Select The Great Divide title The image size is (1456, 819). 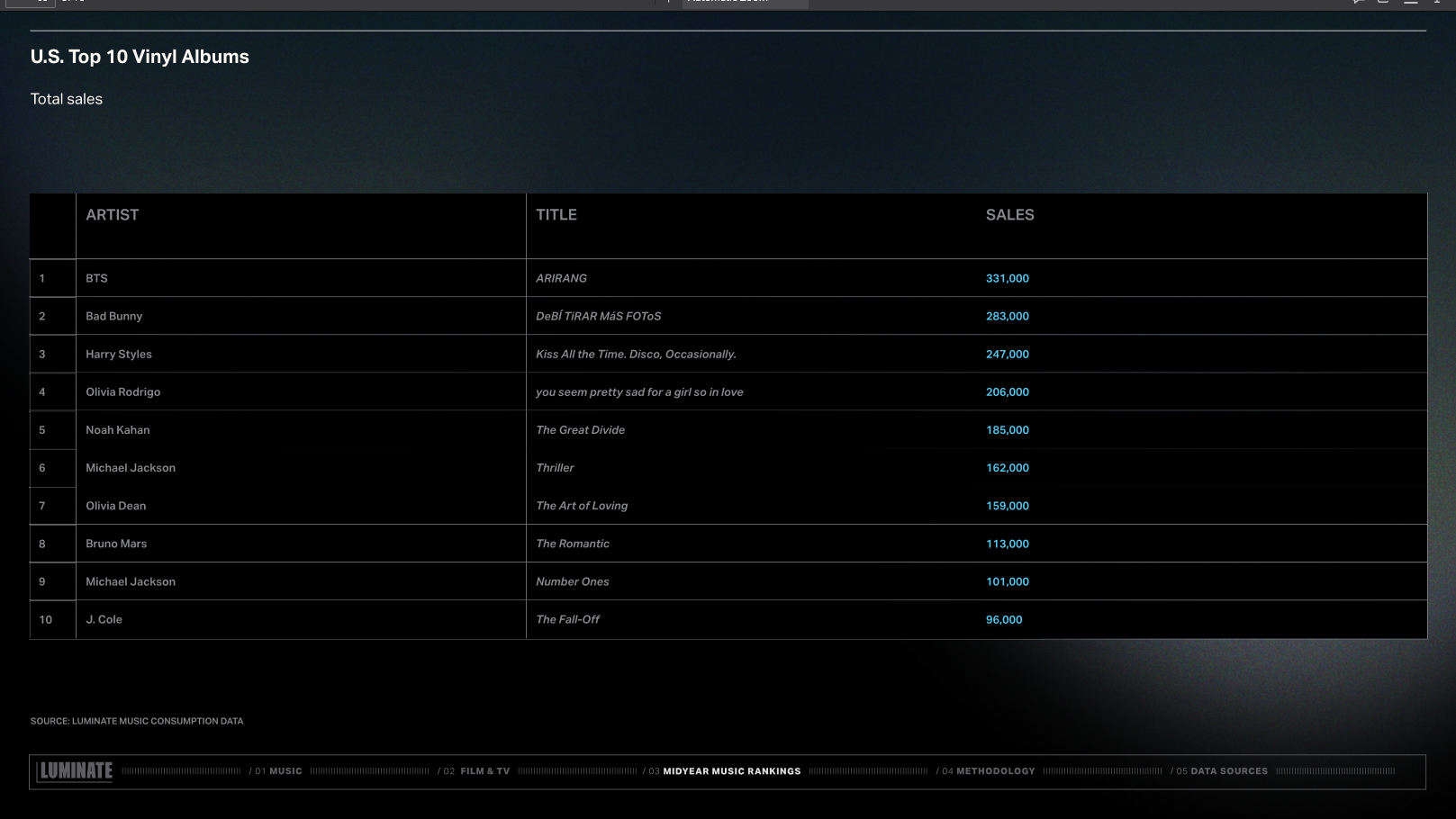(581, 429)
